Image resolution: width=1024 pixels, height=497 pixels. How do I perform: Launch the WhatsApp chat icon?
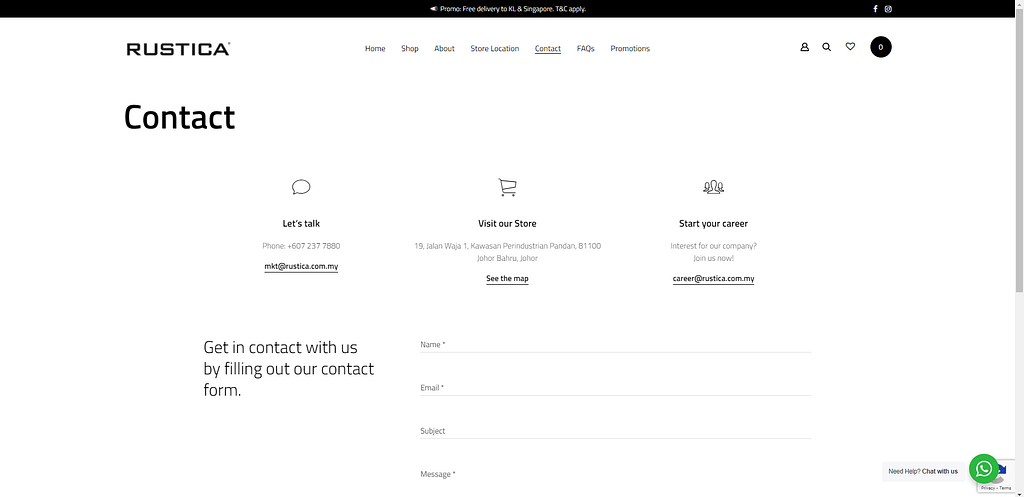pos(984,469)
